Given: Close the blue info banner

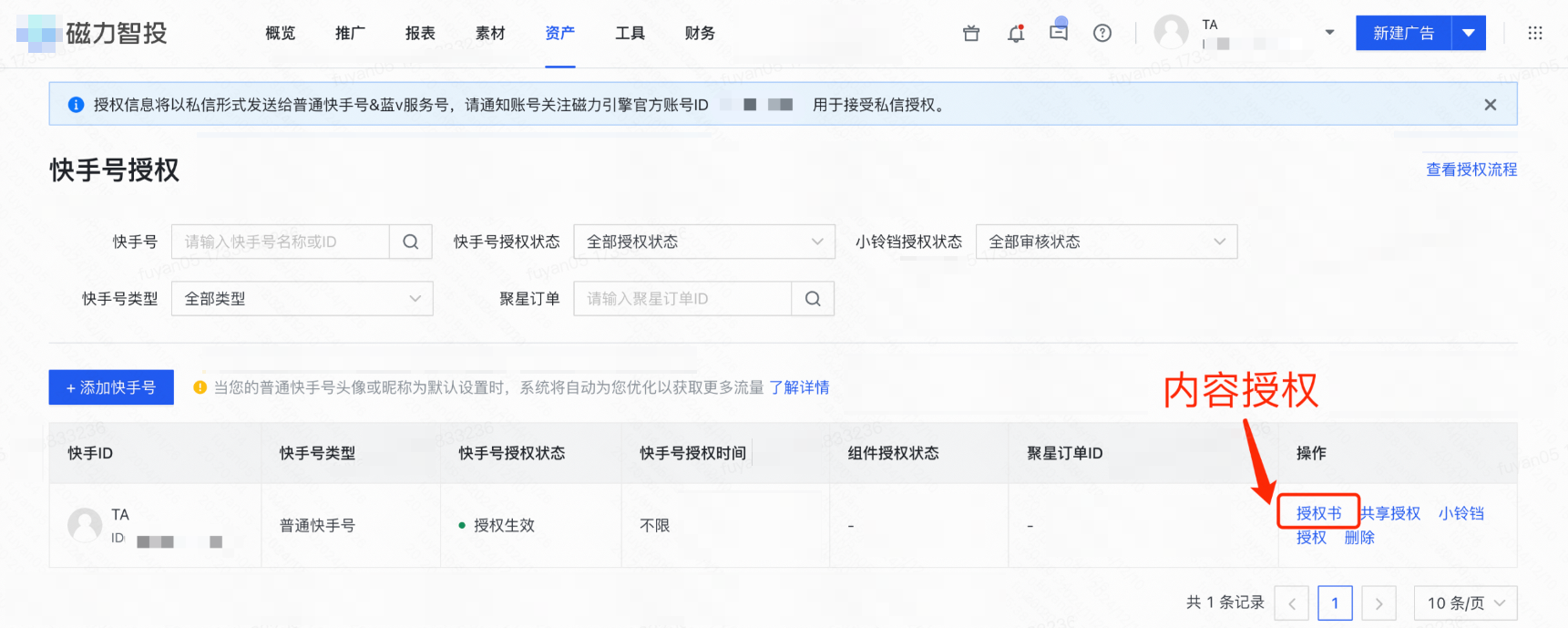Looking at the screenshot, I should (x=1491, y=105).
